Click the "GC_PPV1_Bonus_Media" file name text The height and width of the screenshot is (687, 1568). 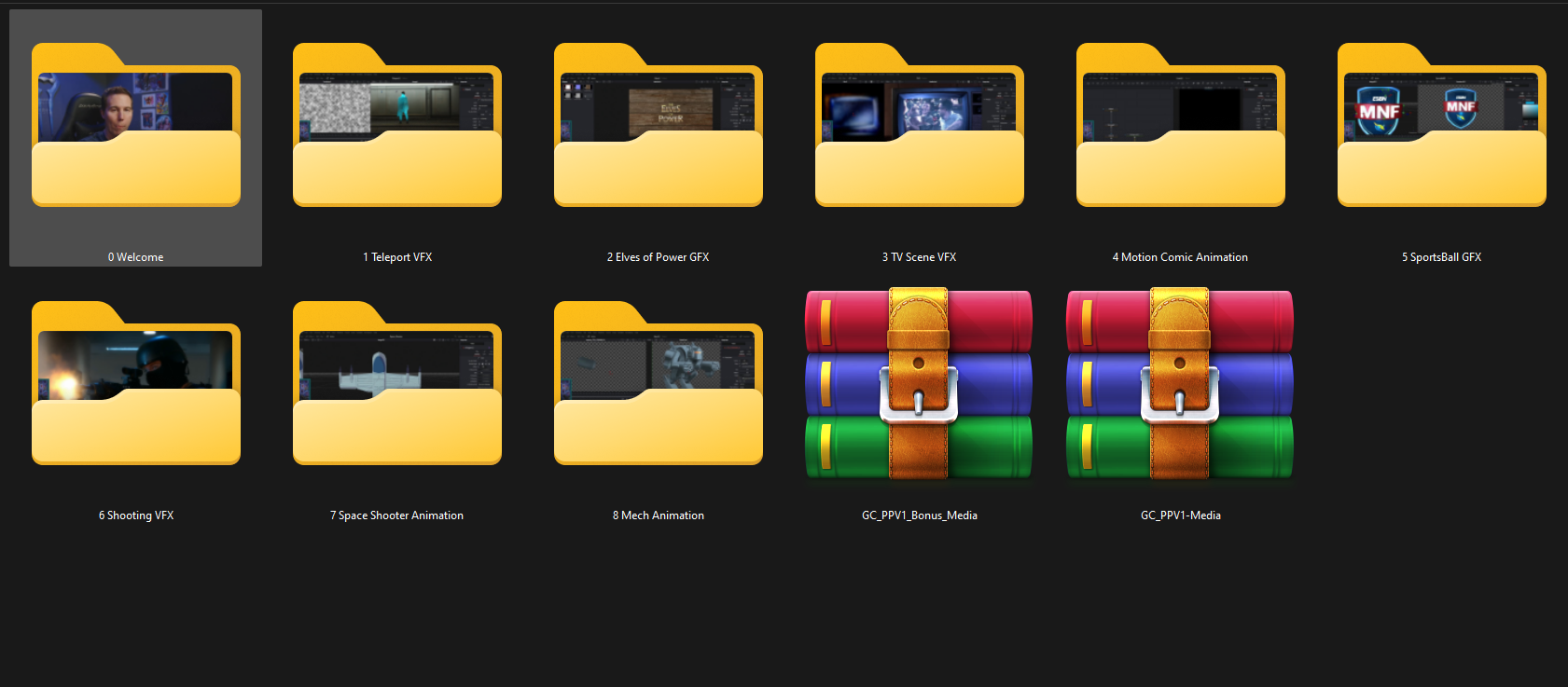919,515
